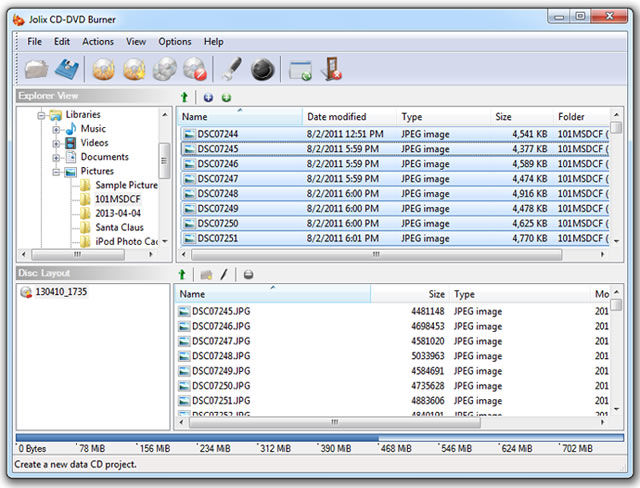Click the exit door toolbar icon

click(x=331, y=69)
